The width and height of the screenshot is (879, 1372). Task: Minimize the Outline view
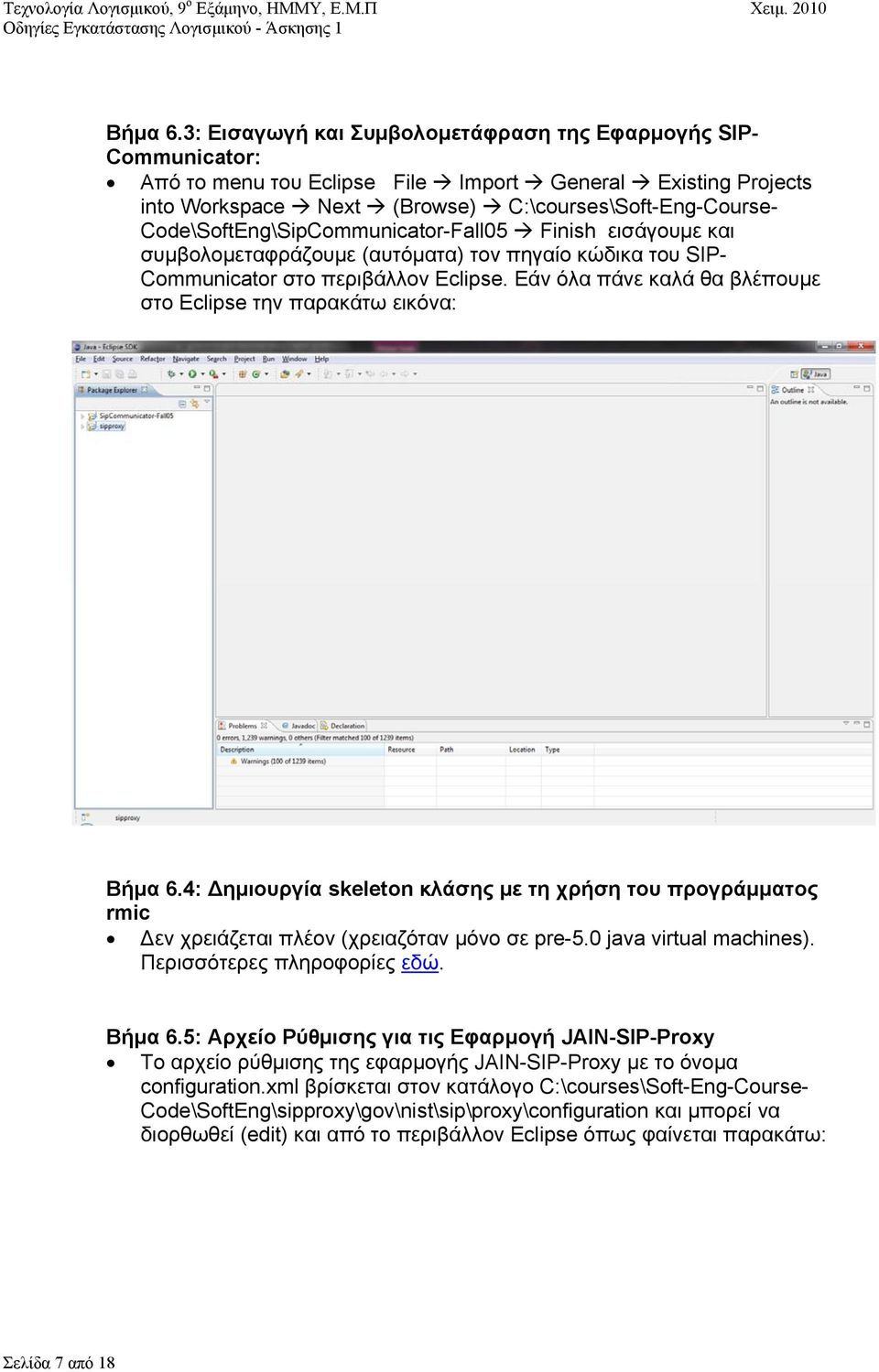point(856,387)
